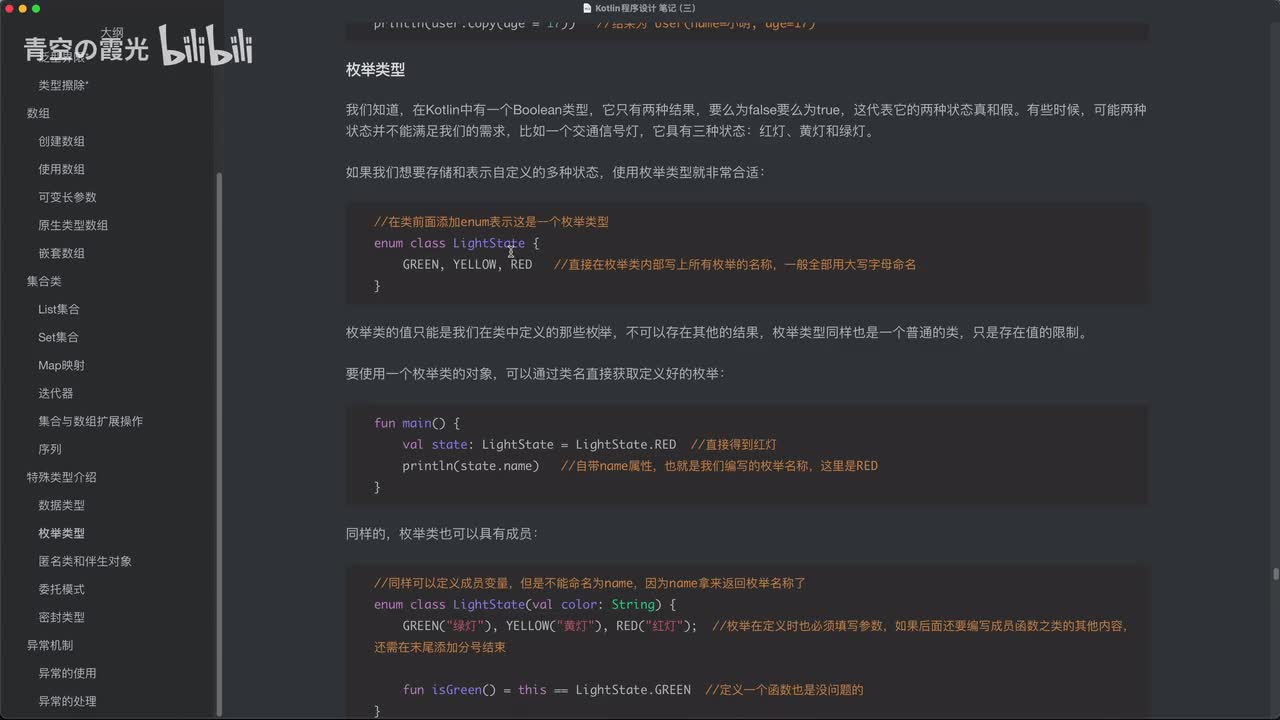The width and height of the screenshot is (1280, 720).
Task: Navigate to 委托模式 outline entry
Action: point(61,589)
